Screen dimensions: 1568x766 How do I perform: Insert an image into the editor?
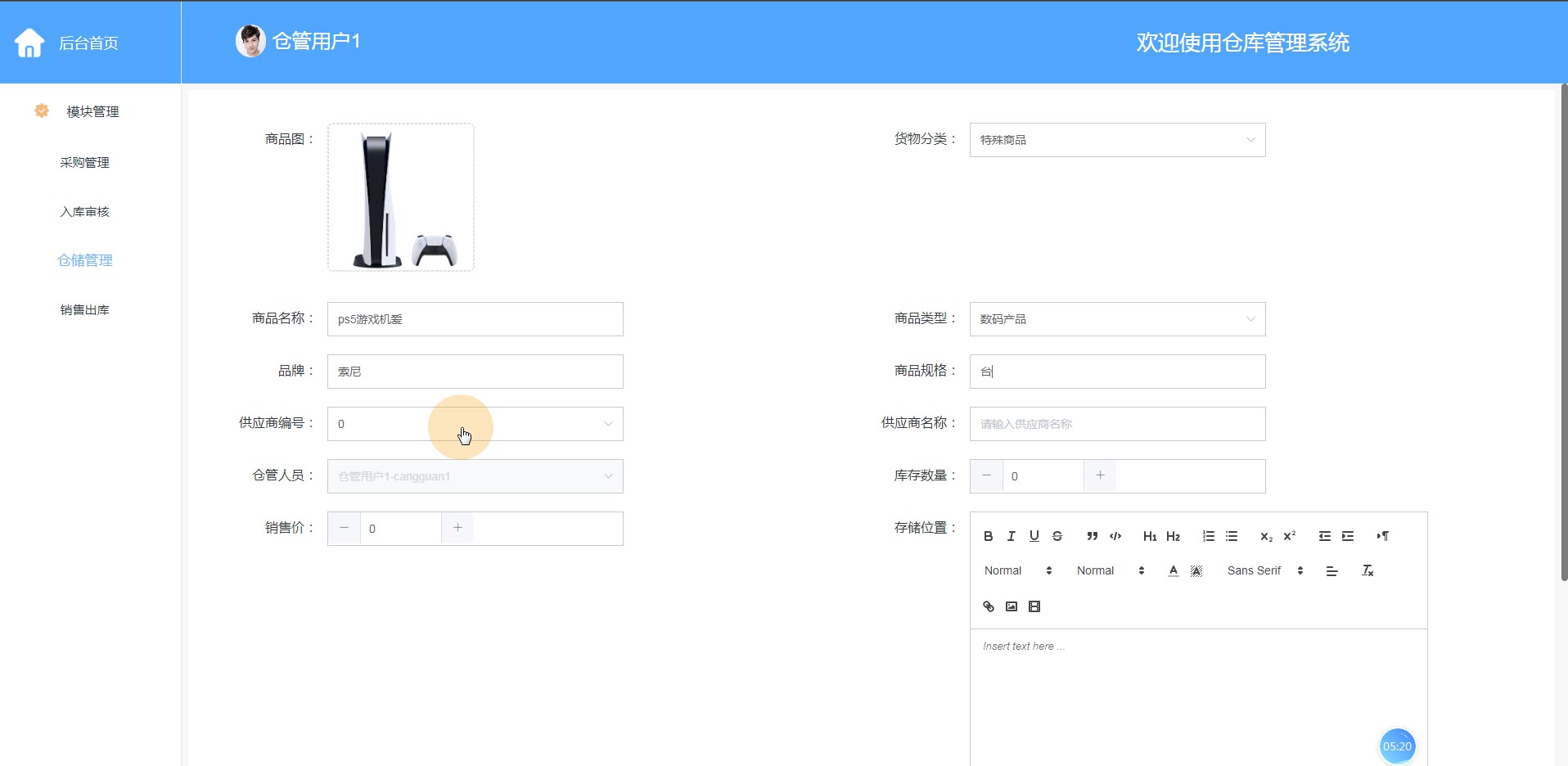(1011, 606)
